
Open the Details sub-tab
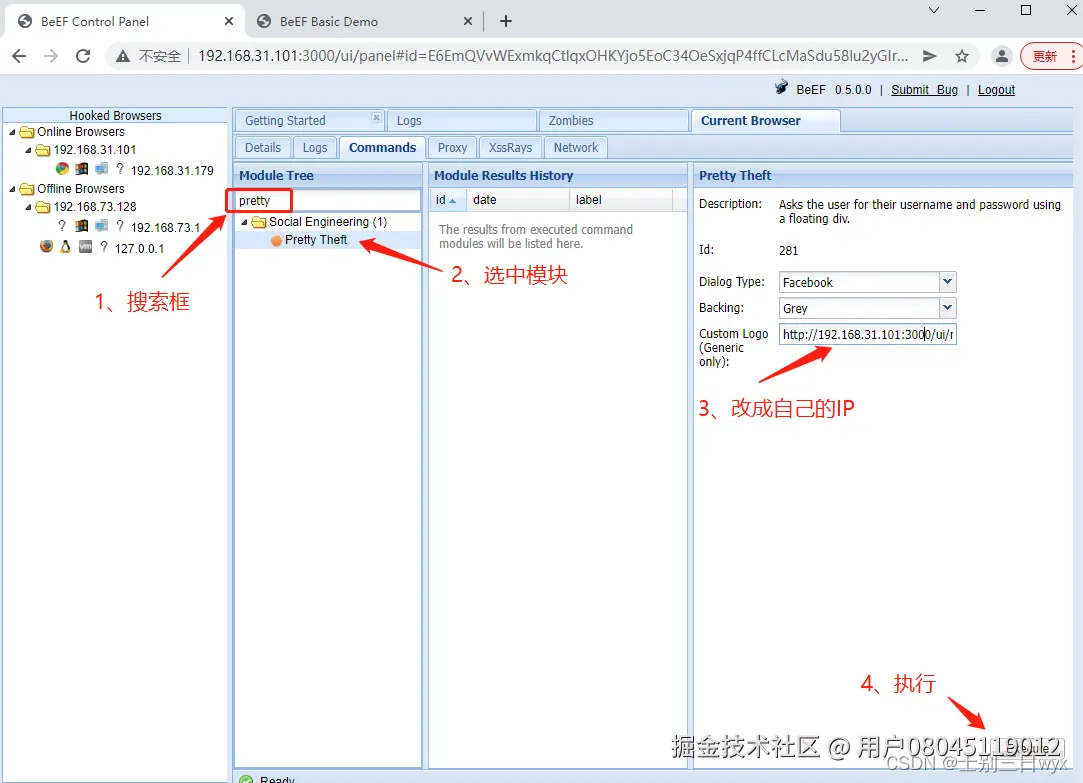point(262,148)
